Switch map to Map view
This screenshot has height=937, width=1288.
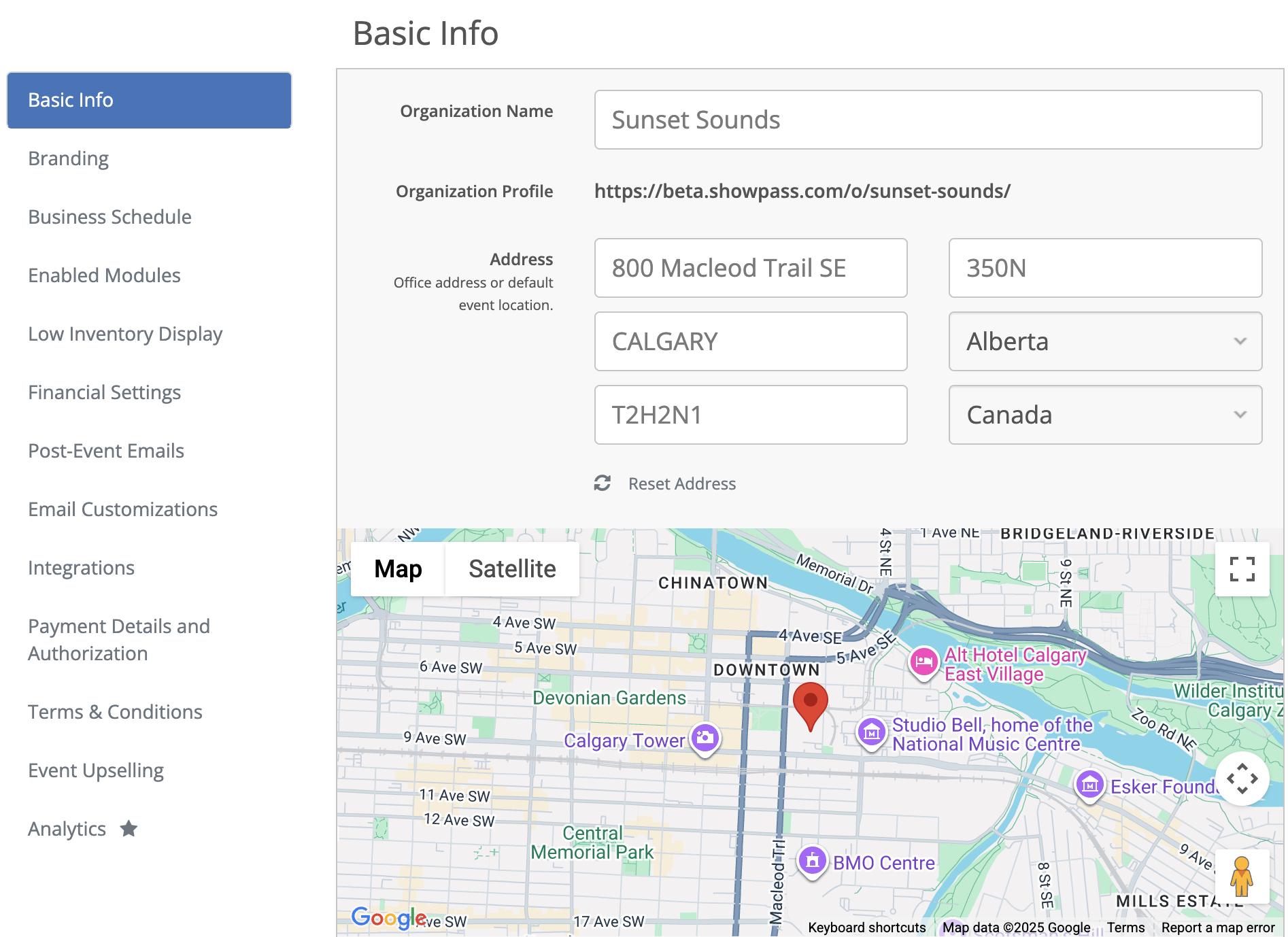(398, 569)
